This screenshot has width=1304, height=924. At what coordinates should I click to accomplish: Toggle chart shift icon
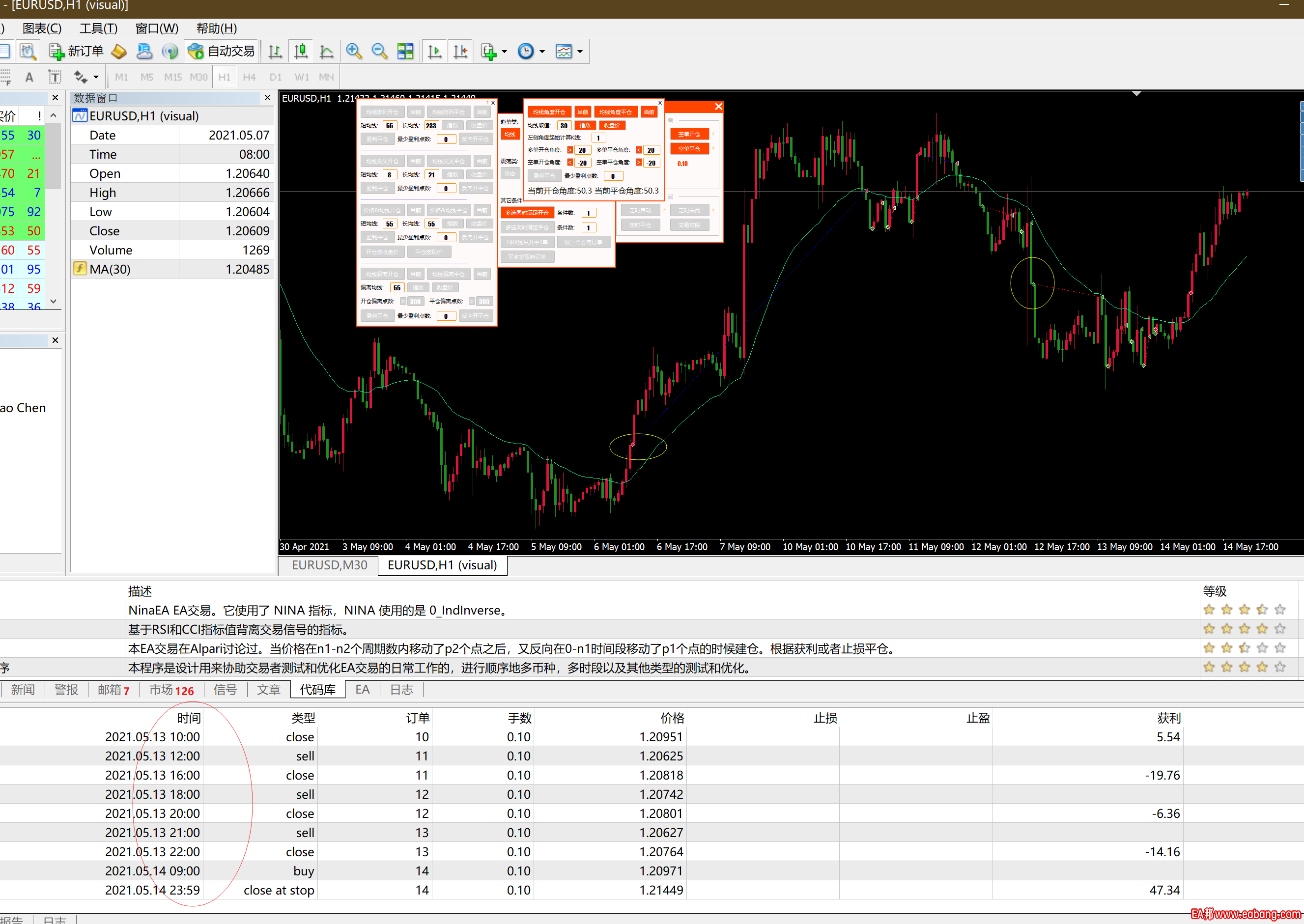[x=460, y=51]
